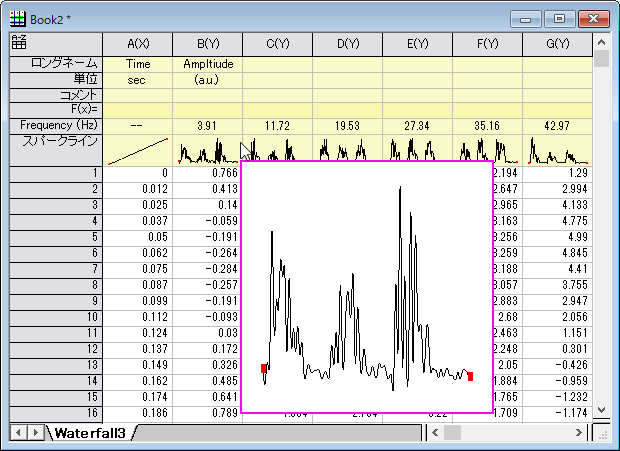620x451 pixels.
Task: Minimize the Book2 window
Action: coord(525,19)
